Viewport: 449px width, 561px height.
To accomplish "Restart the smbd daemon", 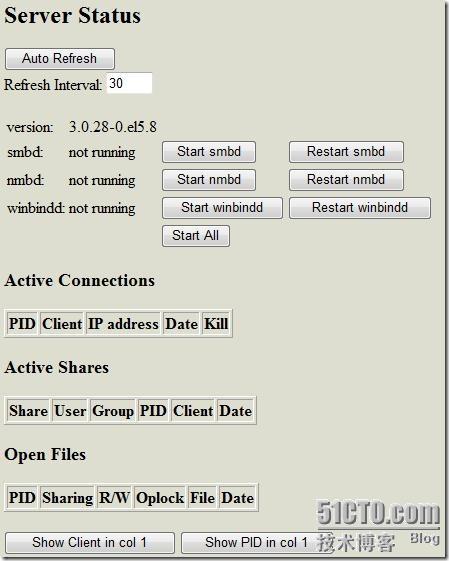I will click(x=346, y=152).
